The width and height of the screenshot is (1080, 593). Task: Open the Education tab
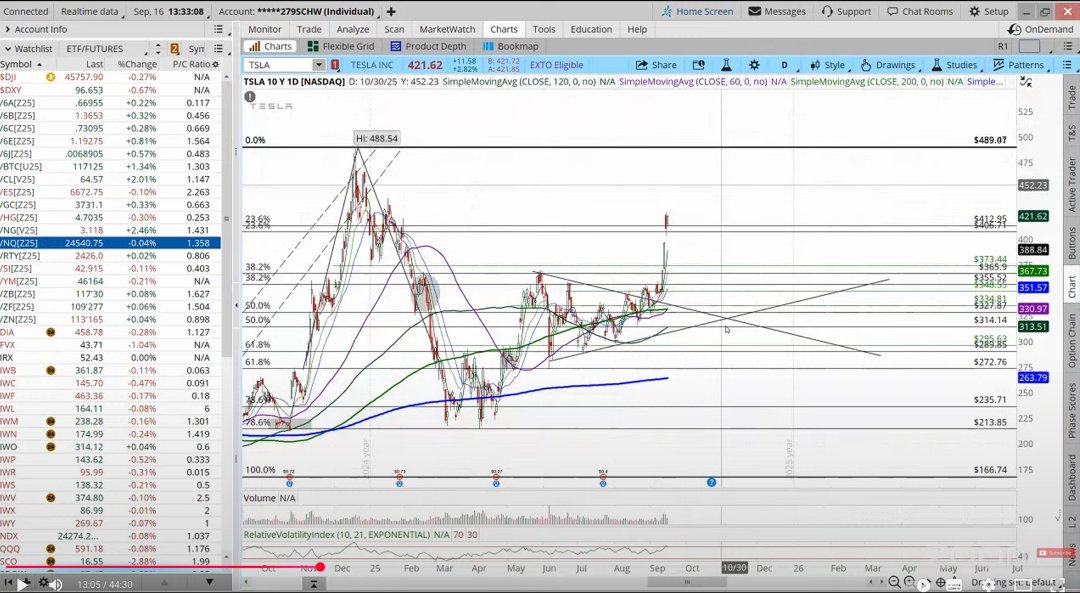(x=591, y=29)
